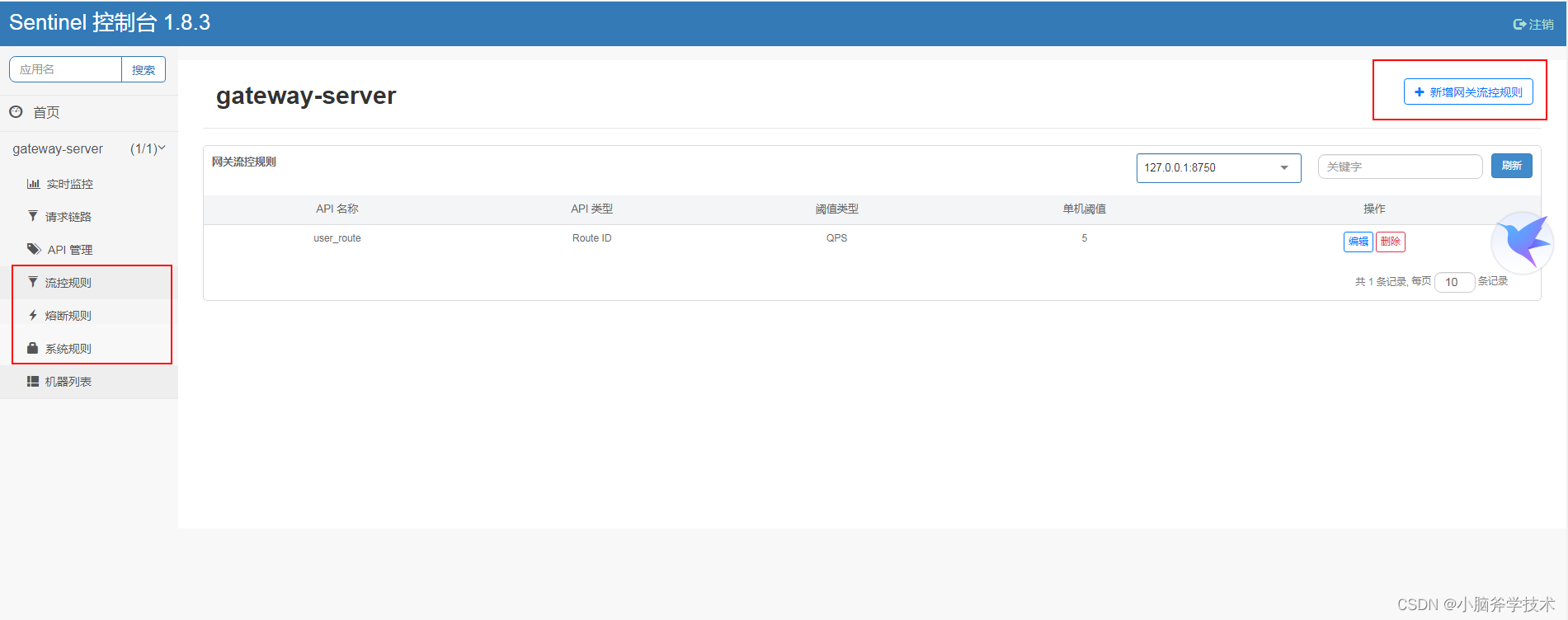Click the lightning bolt icon for 熔断规则
This screenshot has height=620, width=1568.
[x=33, y=315]
